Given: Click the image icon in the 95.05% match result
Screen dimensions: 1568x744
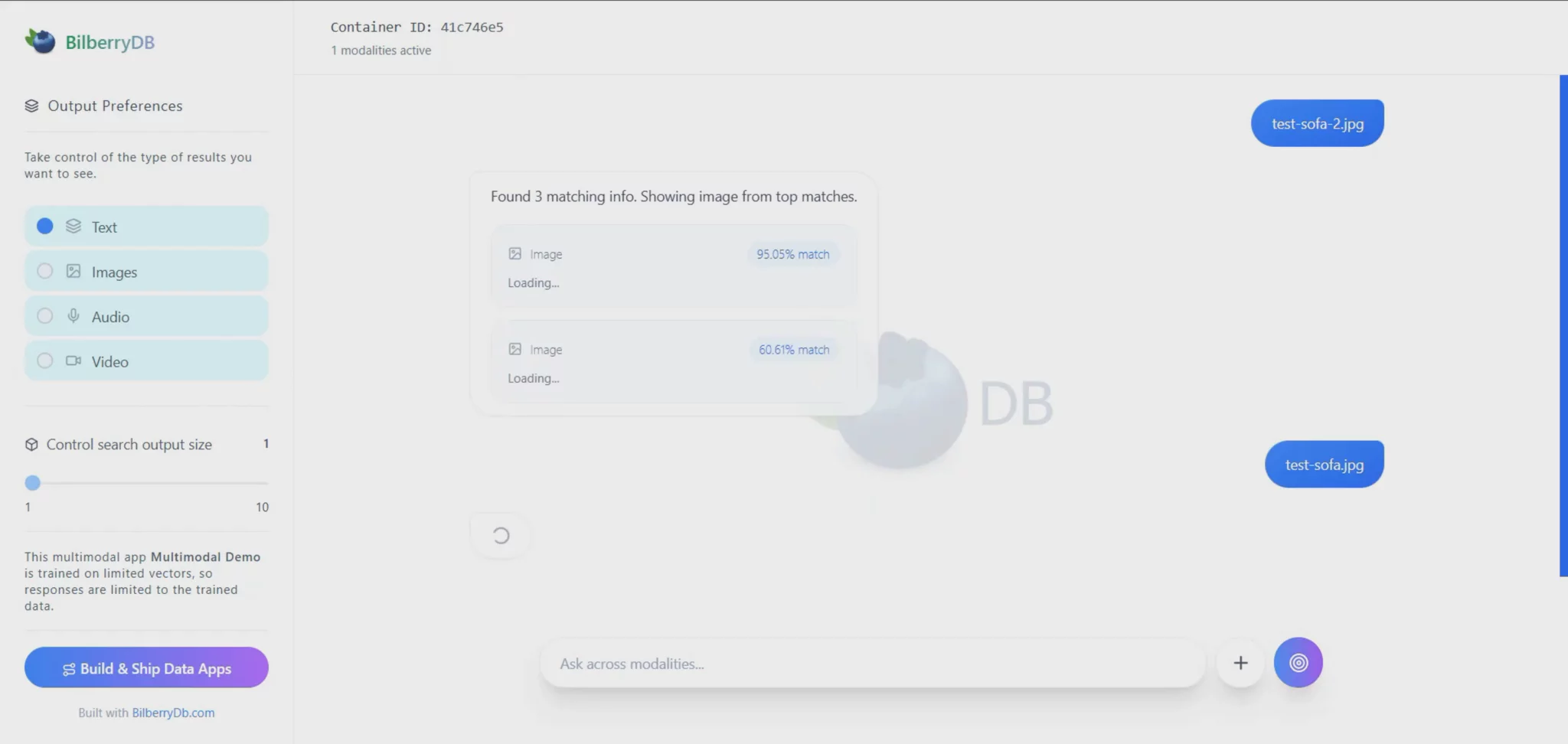Looking at the screenshot, I should 515,253.
